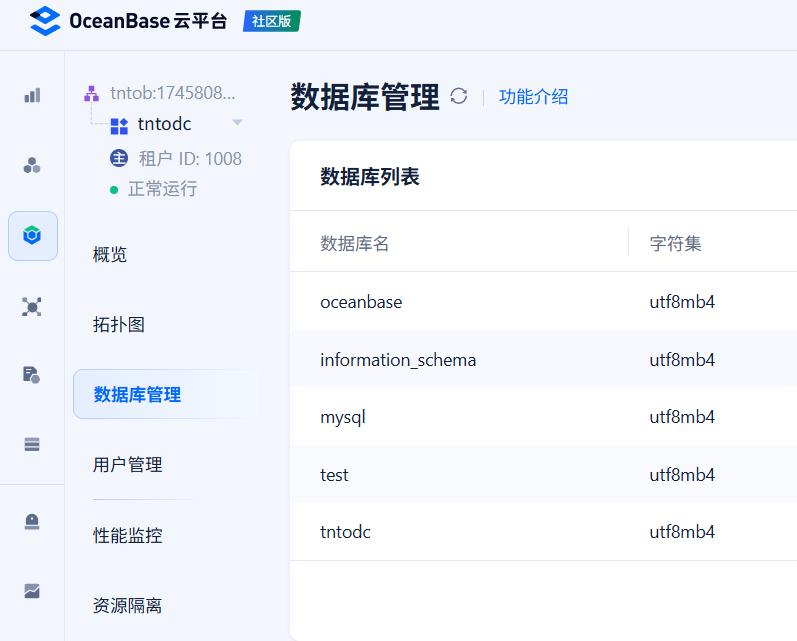Open the cluster hexagons sidebar icon
This screenshot has height=641, width=797.
pyautogui.click(x=32, y=165)
